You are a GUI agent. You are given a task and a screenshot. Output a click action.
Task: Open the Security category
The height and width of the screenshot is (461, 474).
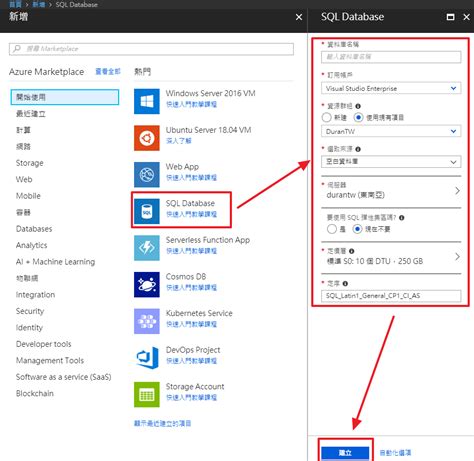[x=30, y=311]
